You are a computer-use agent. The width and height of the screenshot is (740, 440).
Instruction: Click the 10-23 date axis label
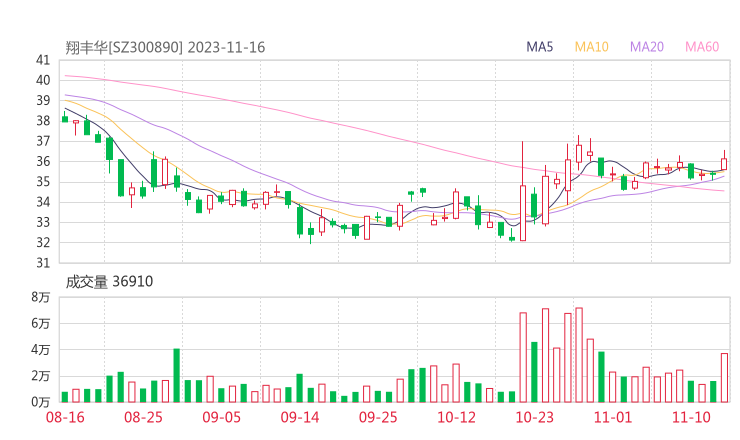[x=534, y=418]
